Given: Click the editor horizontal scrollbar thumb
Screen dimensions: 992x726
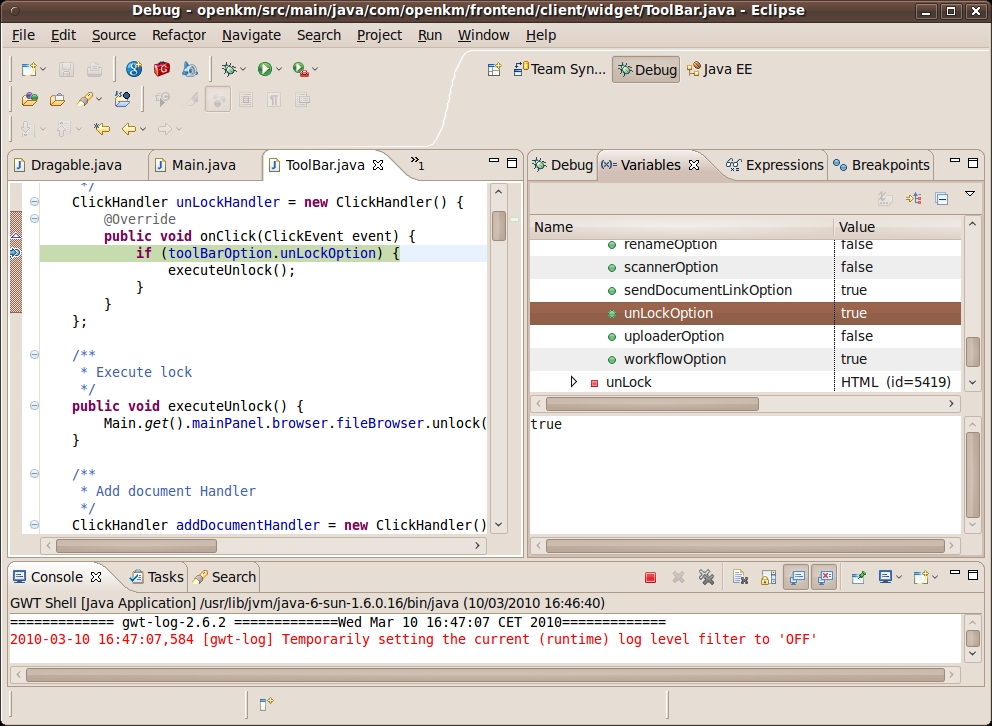Looking at the screenshot, I should (x=136, y=546).
